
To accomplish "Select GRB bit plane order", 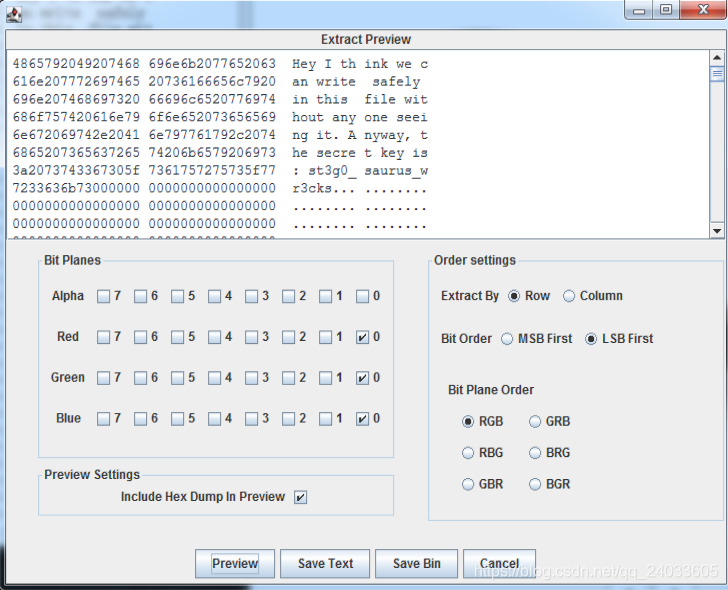I will point(535,421).
